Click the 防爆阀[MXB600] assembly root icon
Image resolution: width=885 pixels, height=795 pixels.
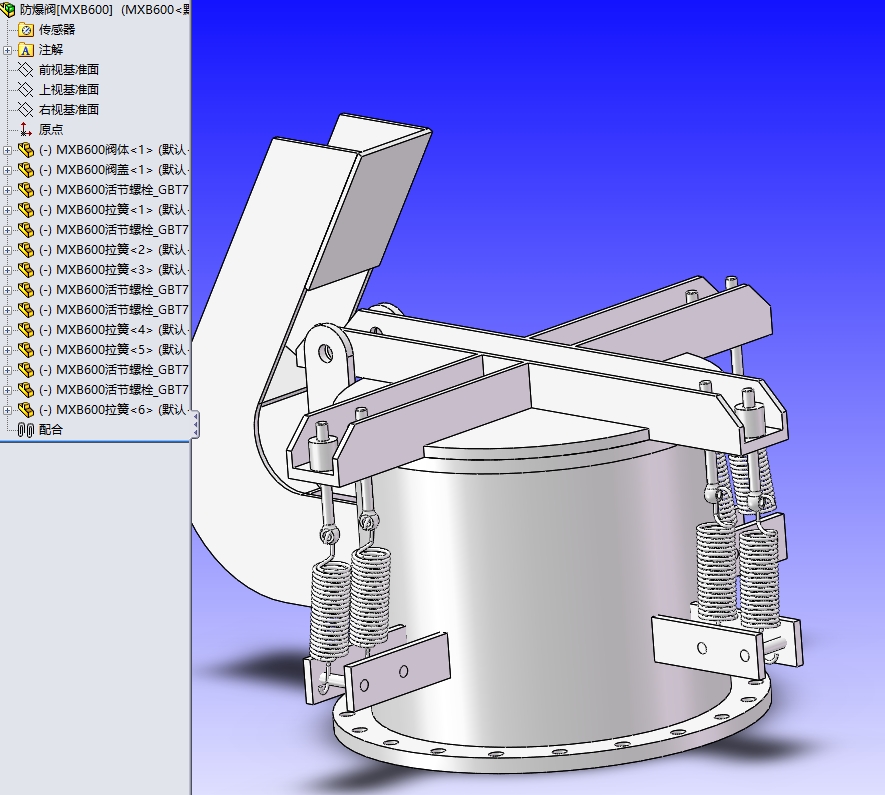[8, 10]
